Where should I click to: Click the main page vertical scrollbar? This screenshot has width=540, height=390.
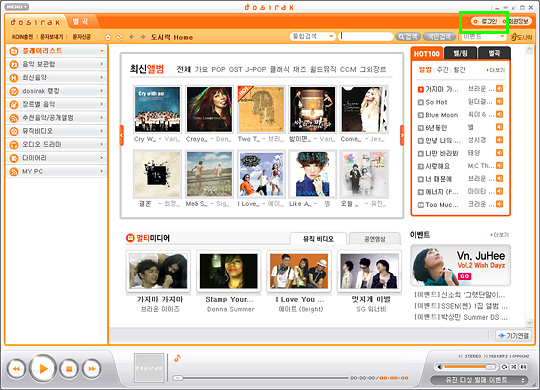530,186
